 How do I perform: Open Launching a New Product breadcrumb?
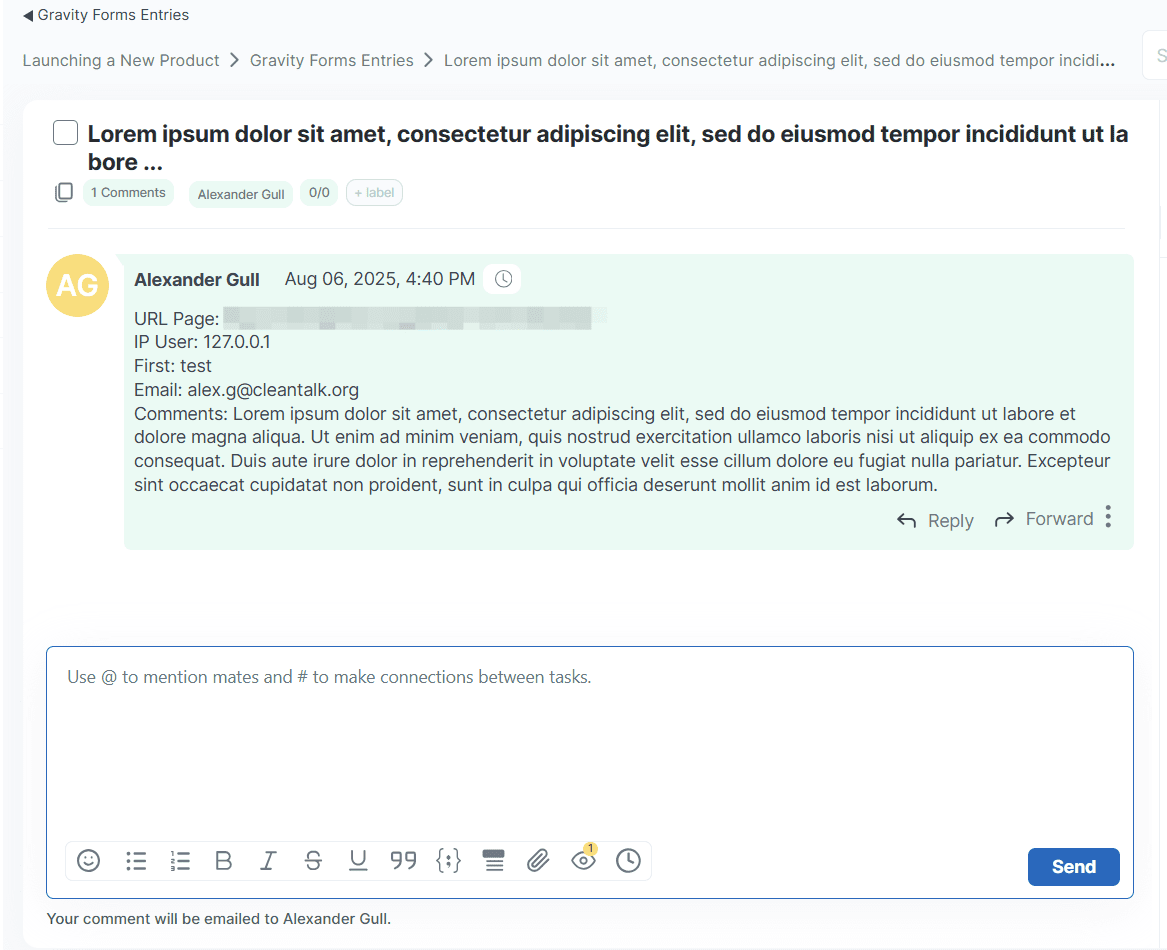pos(121,61)
